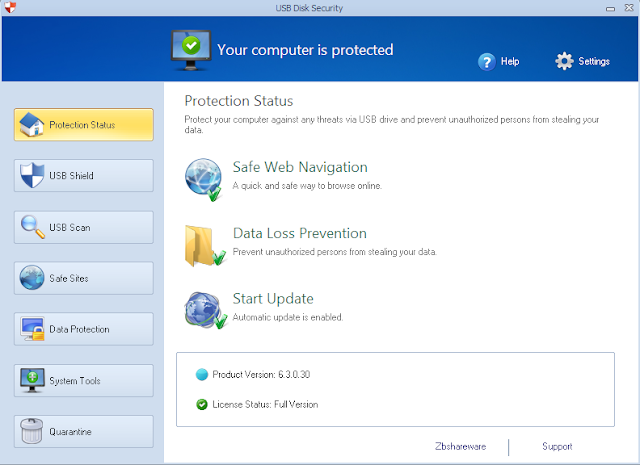Screen dimensions: 640x465
Task: Click the protected computer monitor icon
Action: click(x=191, y=51)
